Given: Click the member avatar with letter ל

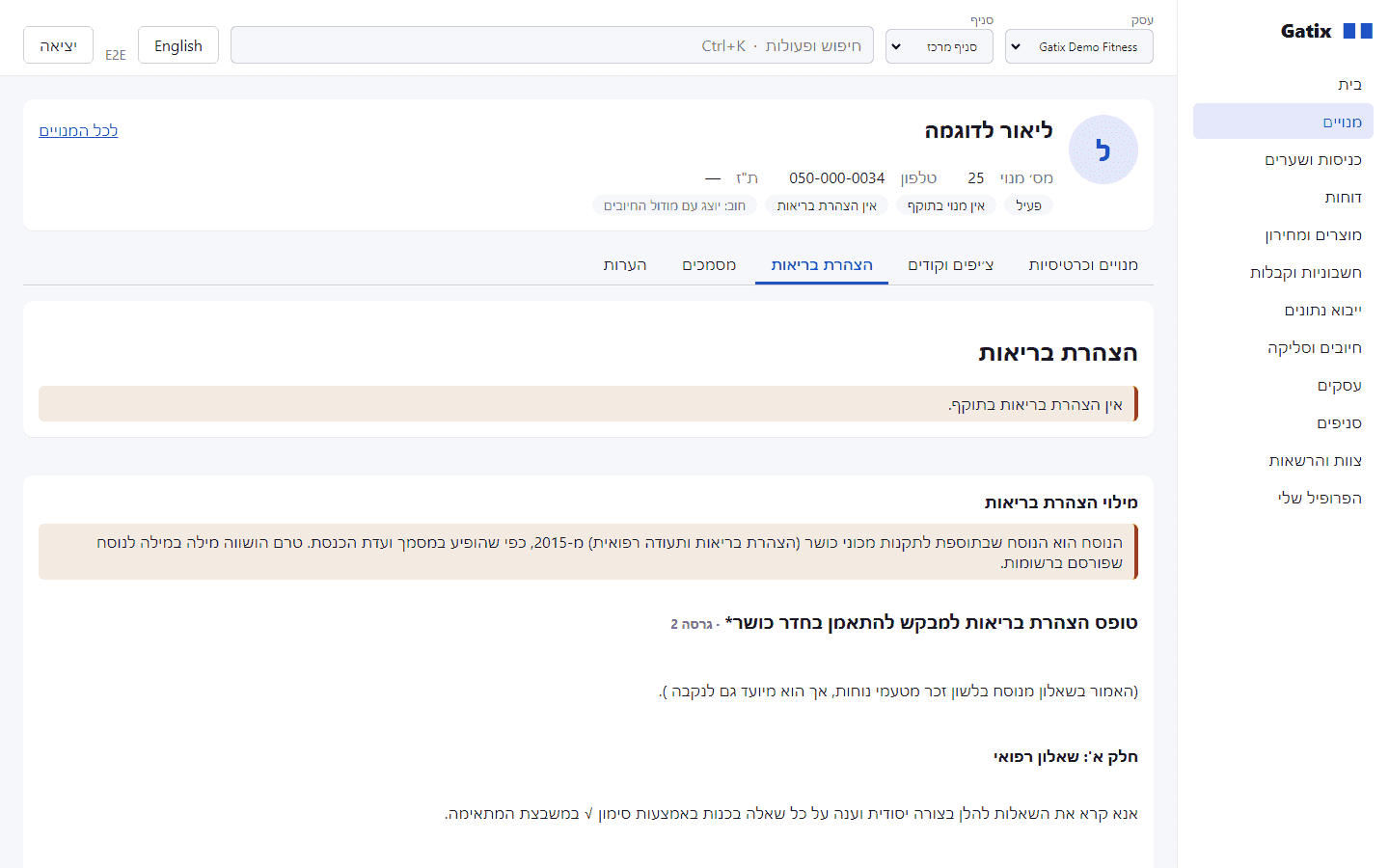Looking at the screenshot, I should [x=1103, y=149].
